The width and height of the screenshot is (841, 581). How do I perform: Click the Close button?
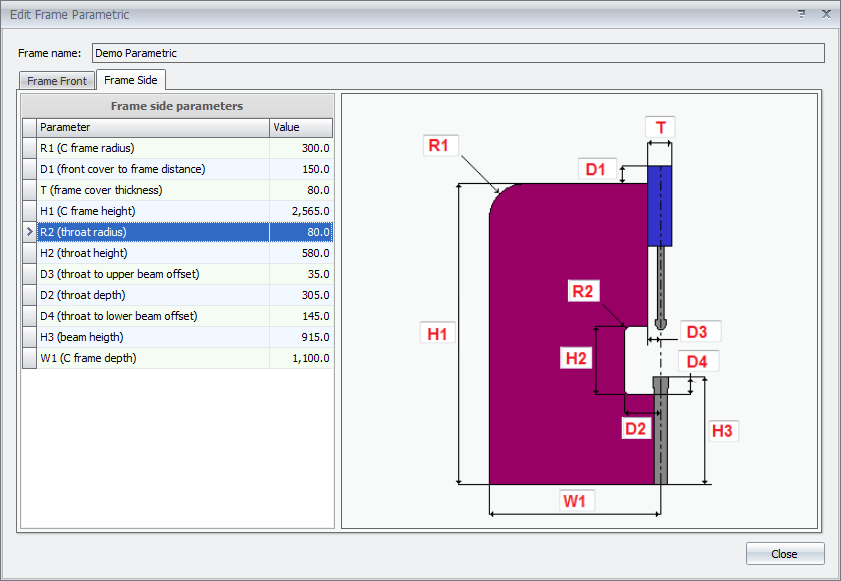click(x=784, y=554)
